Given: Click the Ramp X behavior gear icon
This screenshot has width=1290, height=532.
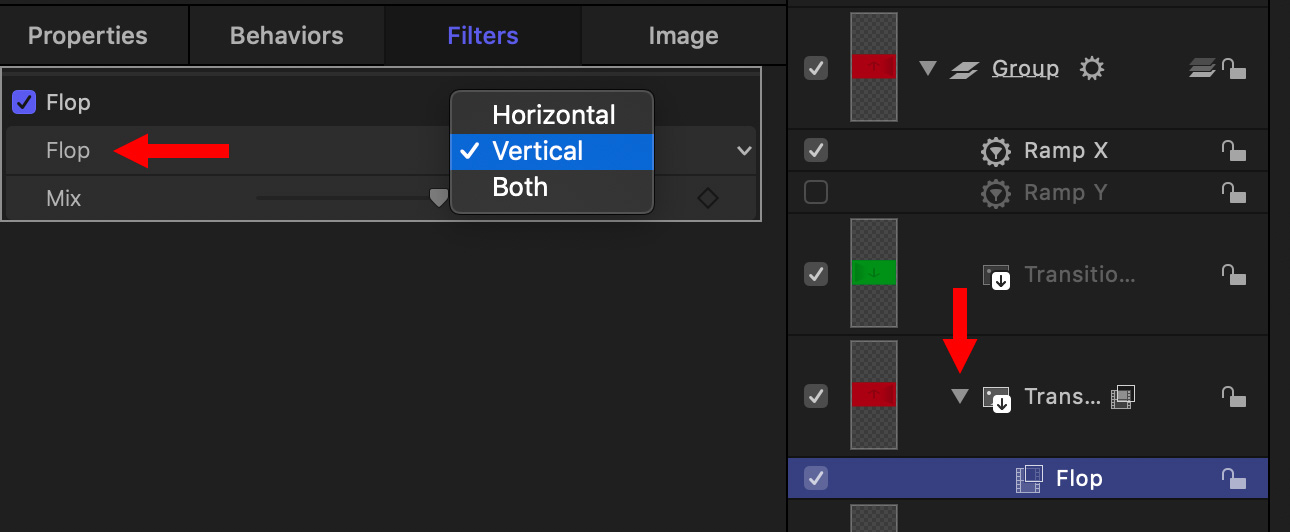Looking at the screenshot, I should [995, 151].
